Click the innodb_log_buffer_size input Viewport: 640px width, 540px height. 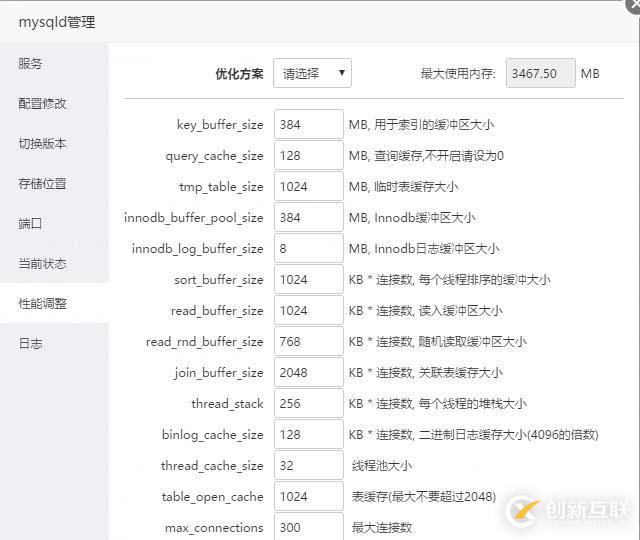pyautogui.click(x=309, y=248)
